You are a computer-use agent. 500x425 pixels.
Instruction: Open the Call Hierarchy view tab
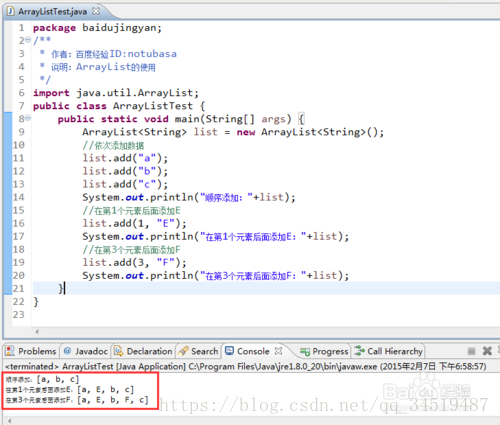388,351
